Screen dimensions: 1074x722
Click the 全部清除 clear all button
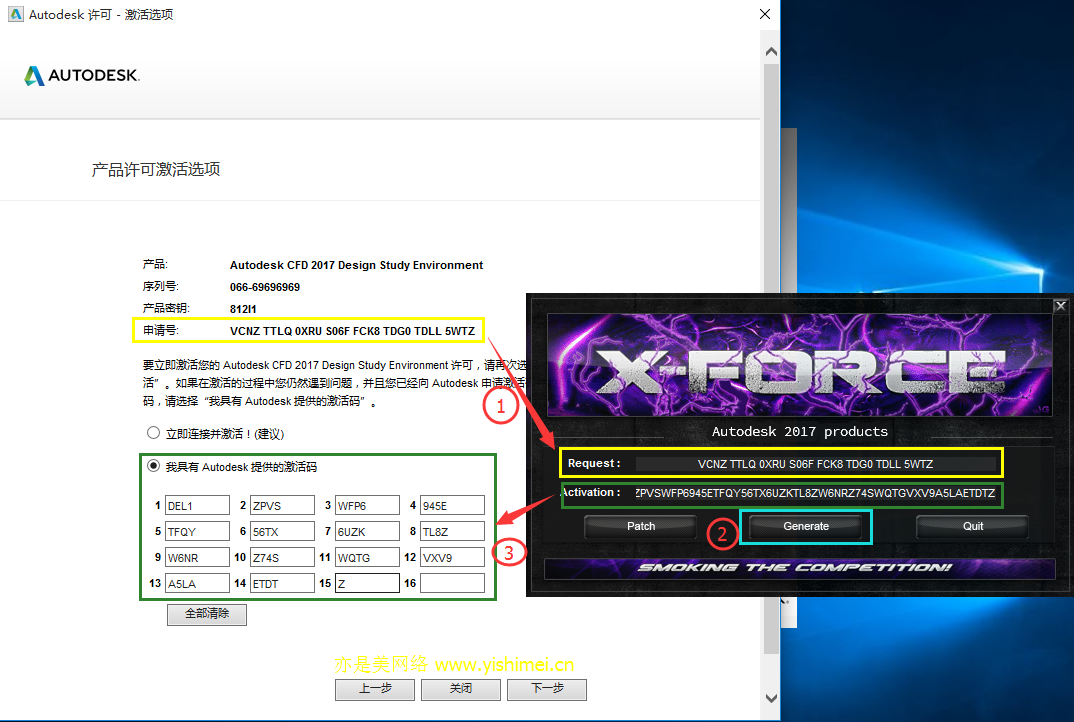pos(207,614)
